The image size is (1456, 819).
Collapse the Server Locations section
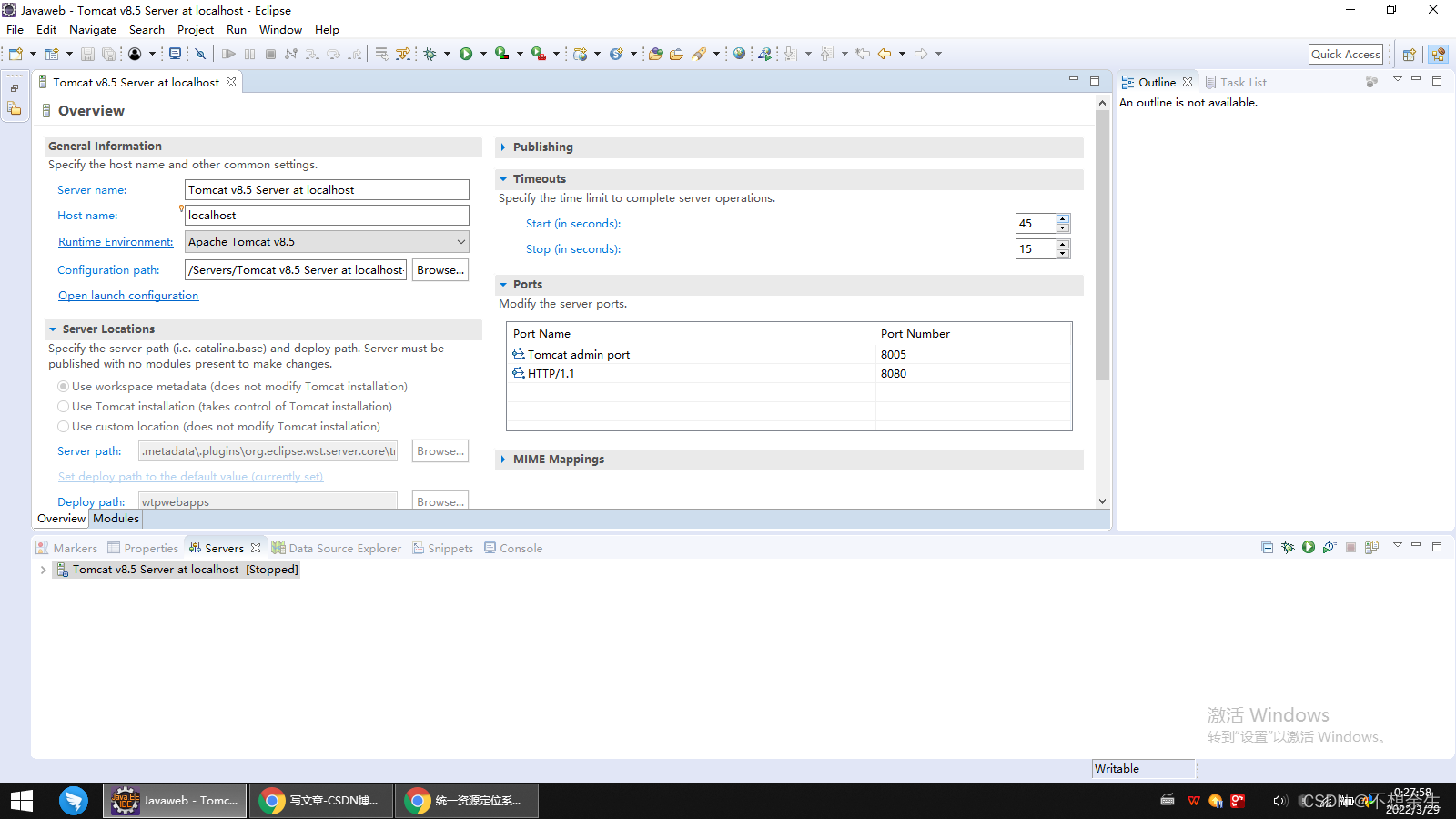tap(53, 329)
